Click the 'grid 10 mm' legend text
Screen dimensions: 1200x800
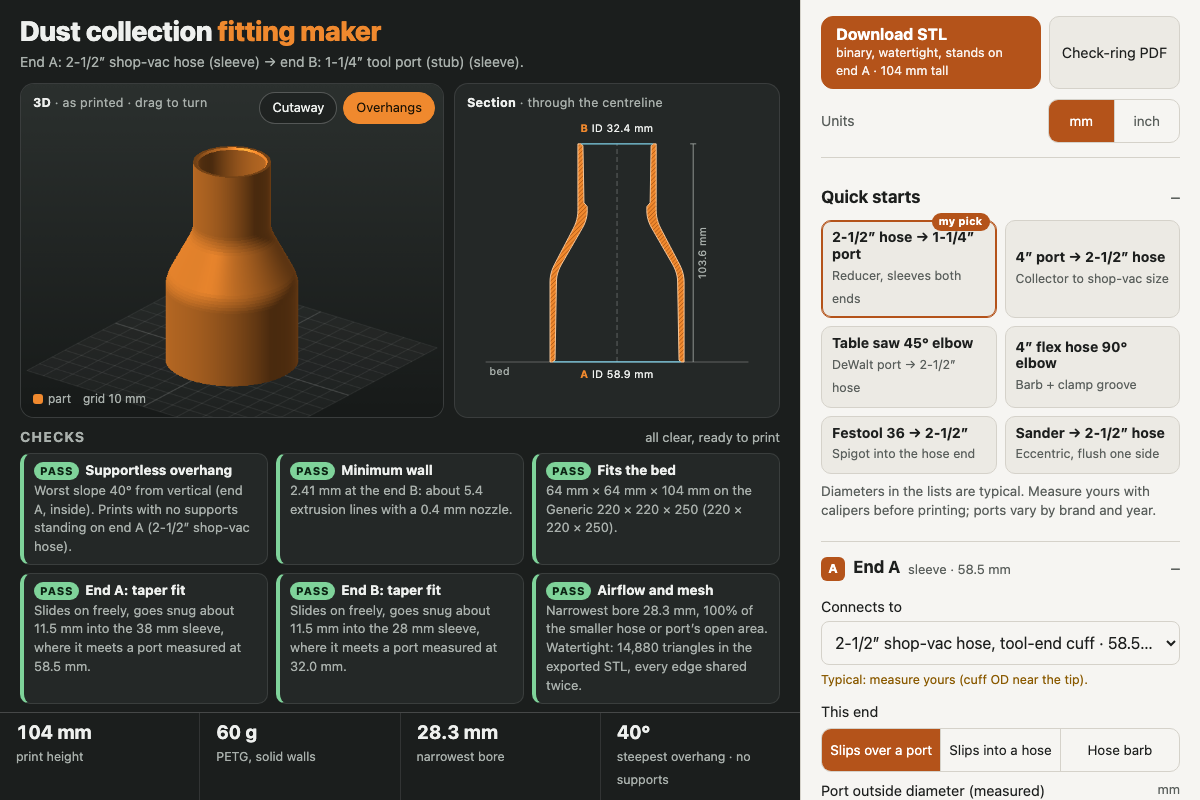114,399
